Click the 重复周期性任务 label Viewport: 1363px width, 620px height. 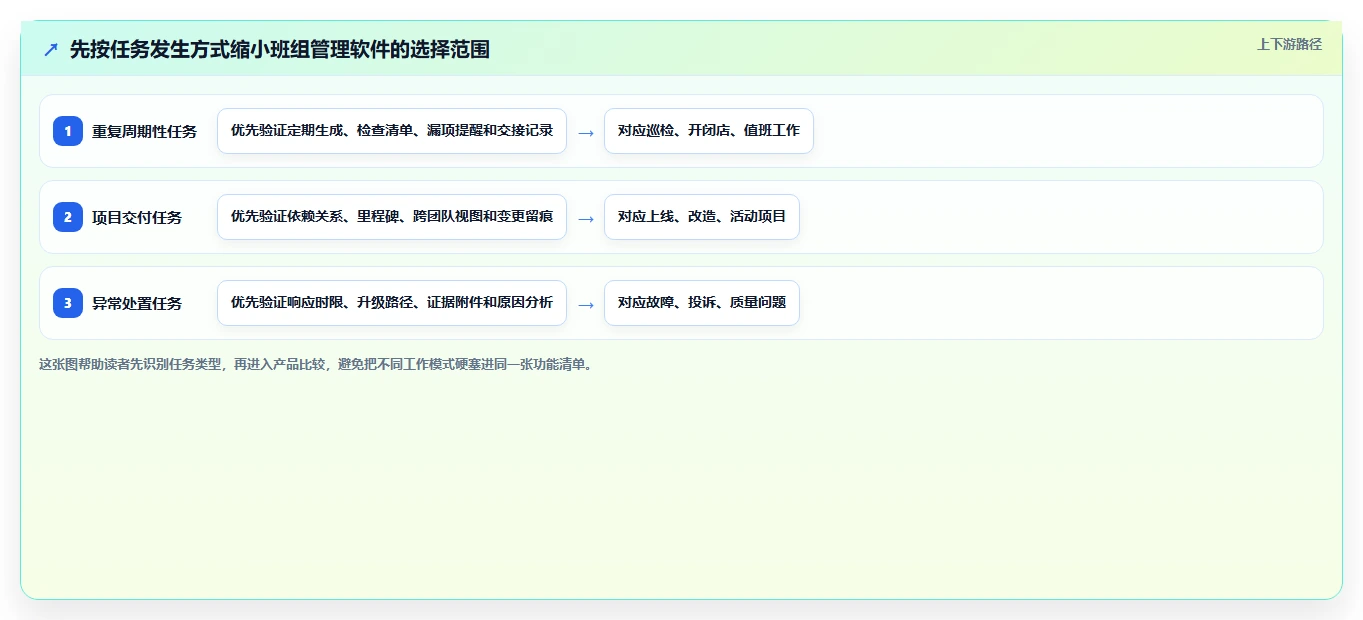click(145, 131)
